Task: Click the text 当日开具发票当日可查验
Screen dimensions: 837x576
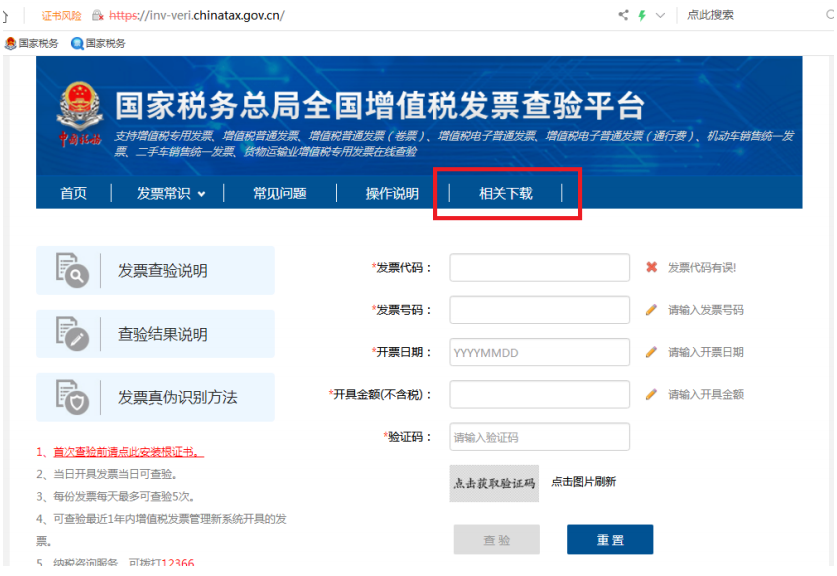Action: point(115,474)
